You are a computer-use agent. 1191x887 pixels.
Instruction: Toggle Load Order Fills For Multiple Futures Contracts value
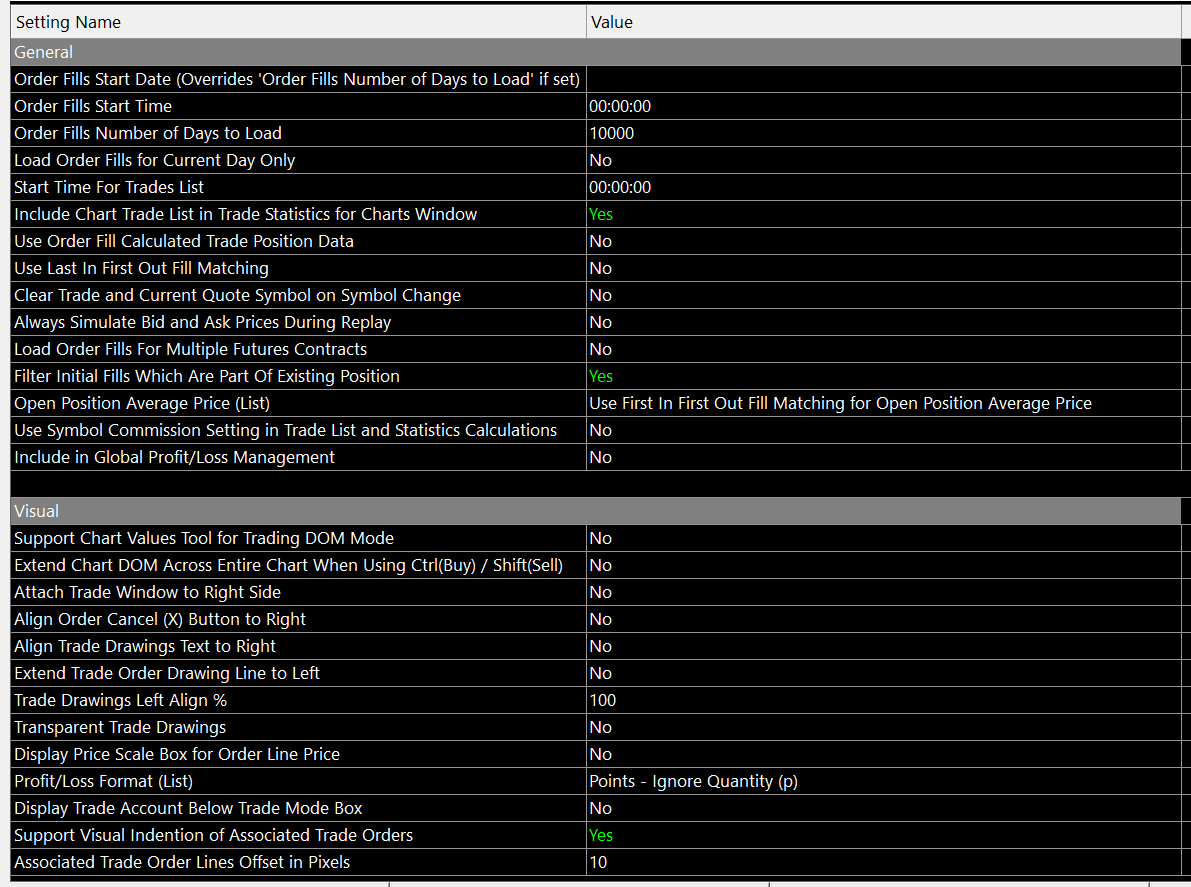[x=883, y=349]
